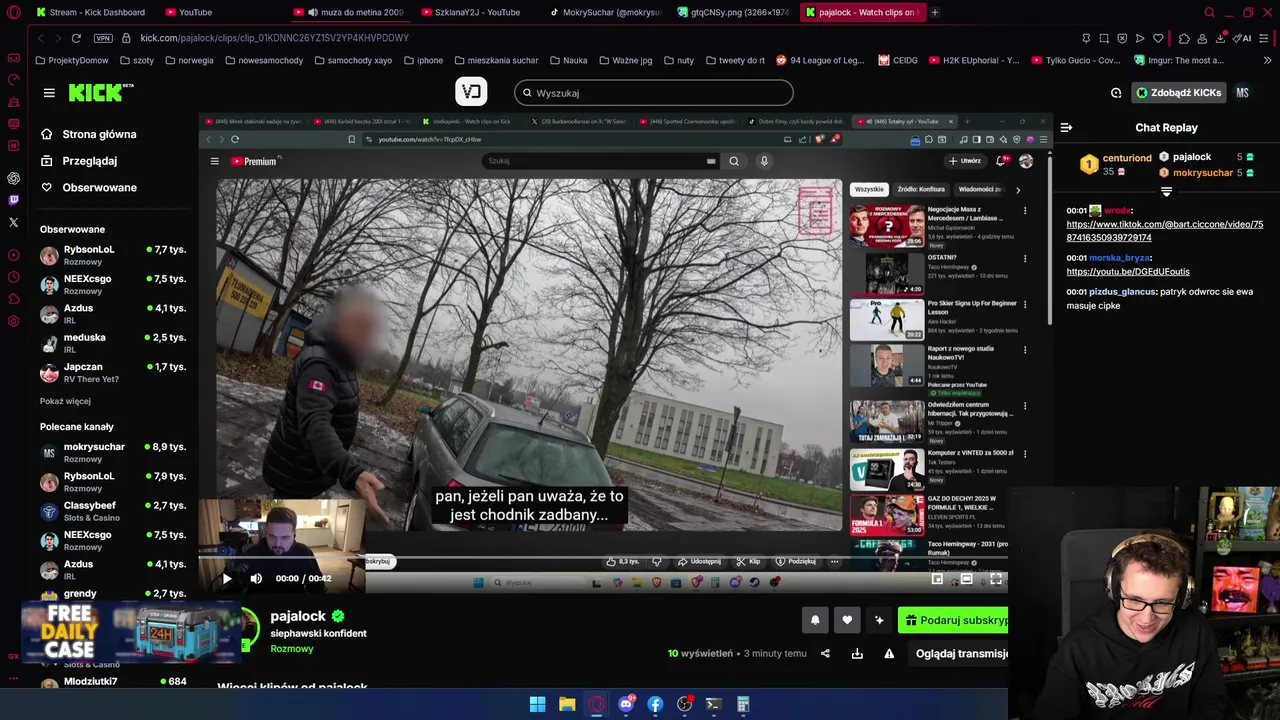Image resolution: width=1280 pixels, height=720 pixels.
Task: Open meduska channel in followed list
Action: coord(112,343)
